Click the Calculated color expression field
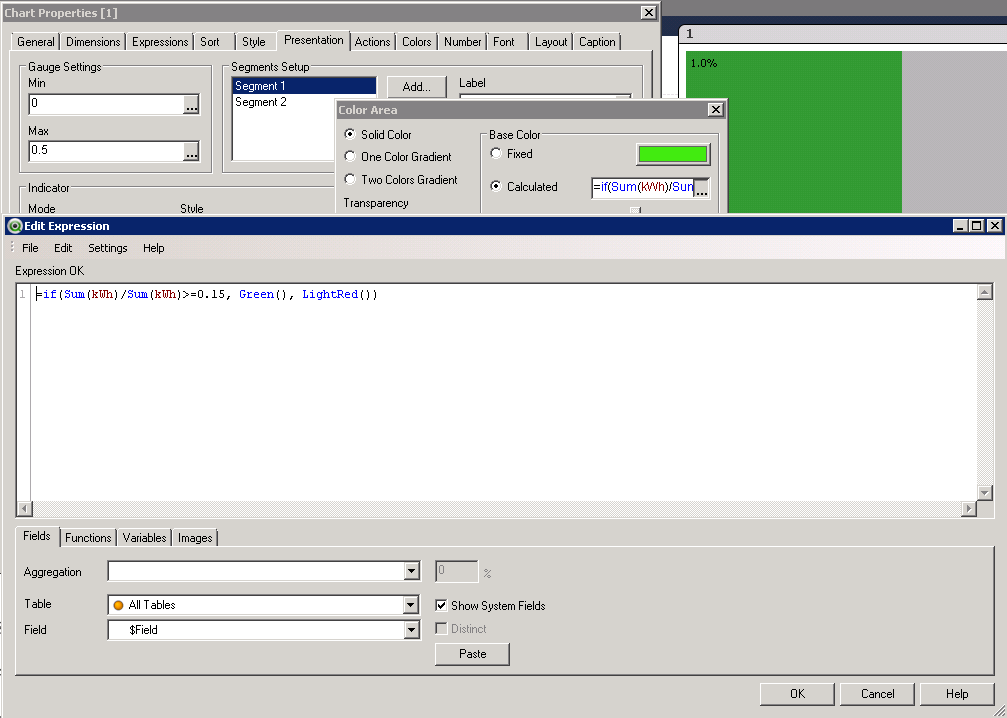Image resolution: width=1007 pixels, height=718 pixels. (x=643, y=188)
